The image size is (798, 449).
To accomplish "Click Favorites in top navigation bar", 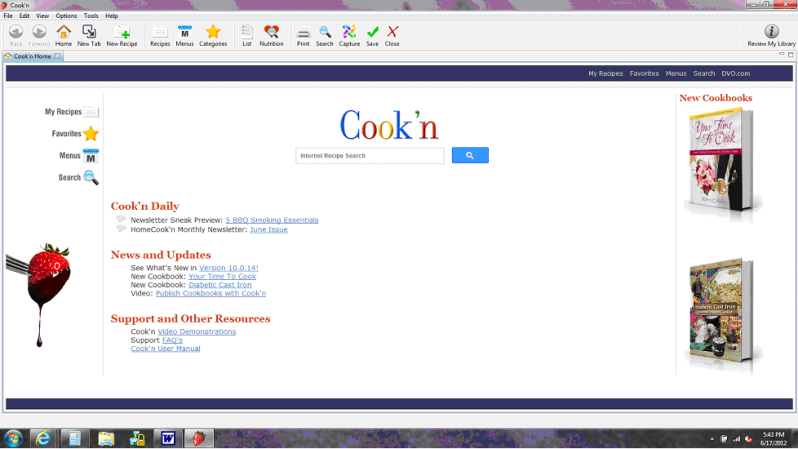I will (644, 73).
